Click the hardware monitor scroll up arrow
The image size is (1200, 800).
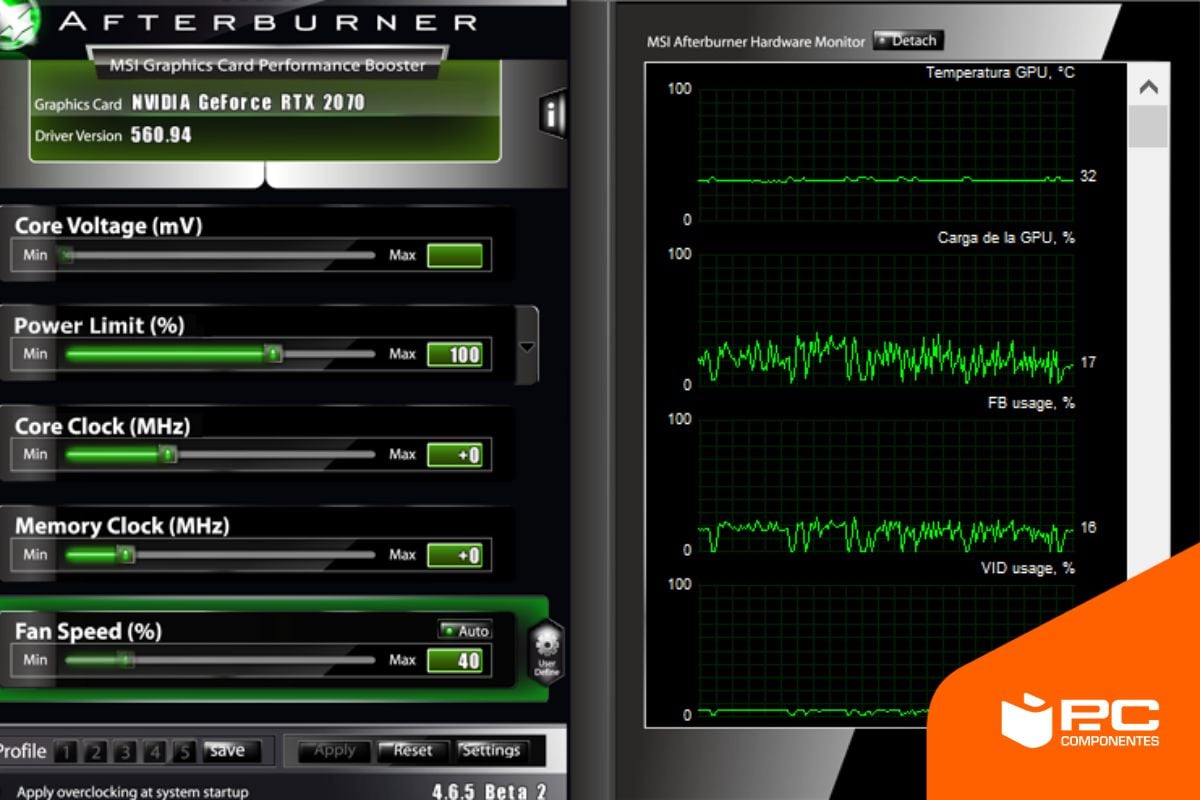pyautogui.click(x=1148, y=87)
